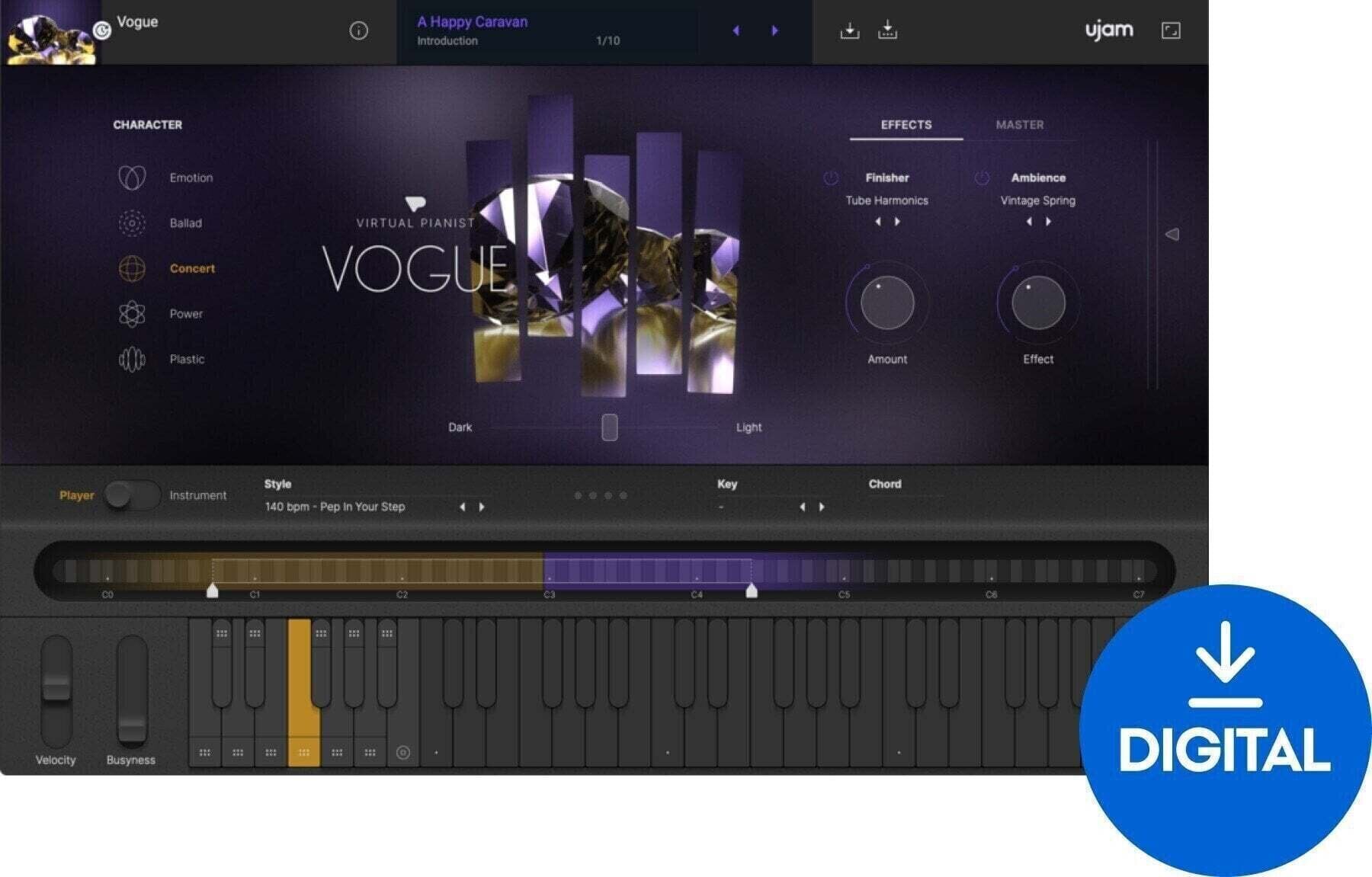1372x877 pixels.
Task: Open the preset name A Happy Caravan
Action: tap(473, 22)
